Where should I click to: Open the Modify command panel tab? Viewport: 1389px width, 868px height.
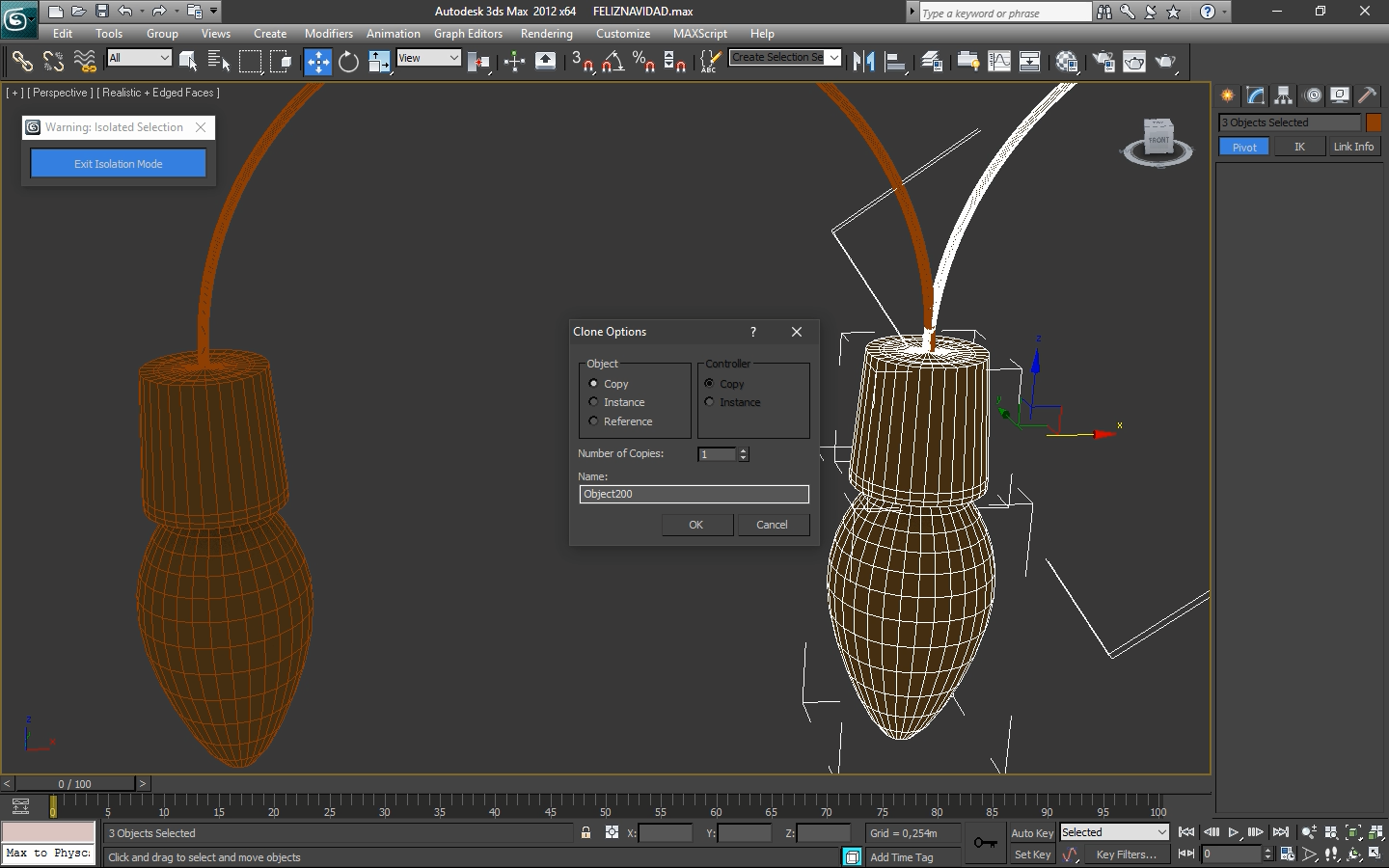[1255, 95]
